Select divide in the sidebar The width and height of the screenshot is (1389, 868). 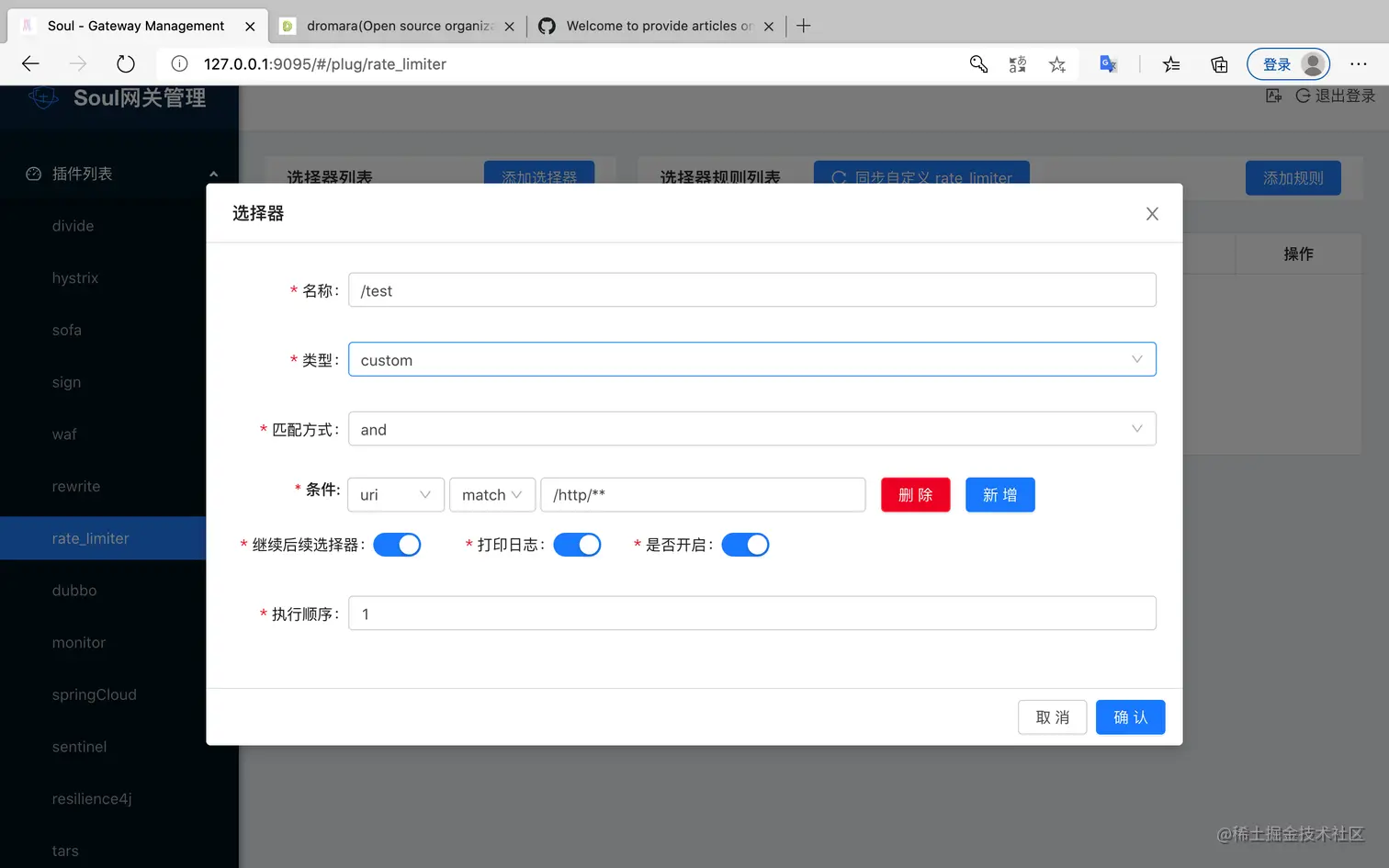(73, 226)
